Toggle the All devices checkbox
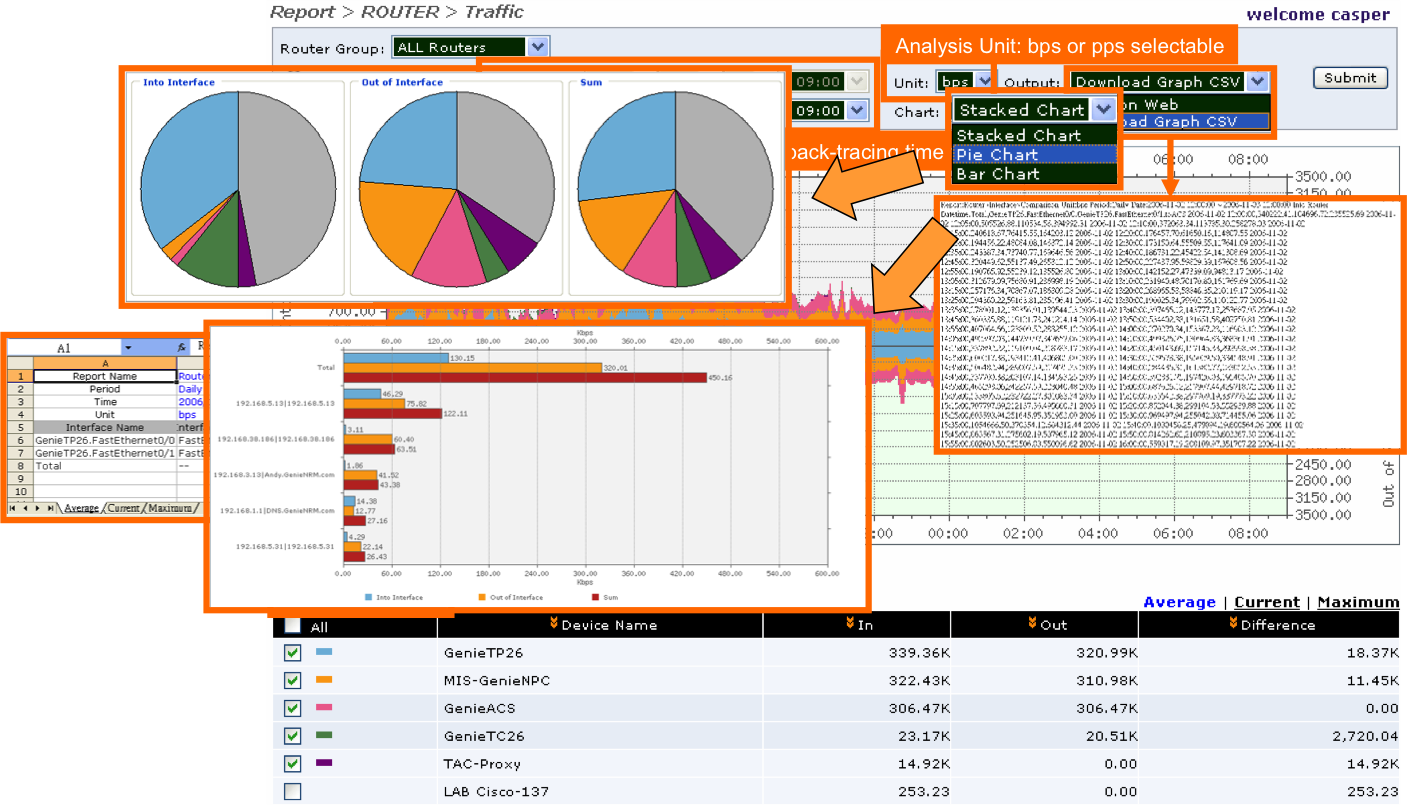This screenshot has width=1425, height=805. point(292,625)
